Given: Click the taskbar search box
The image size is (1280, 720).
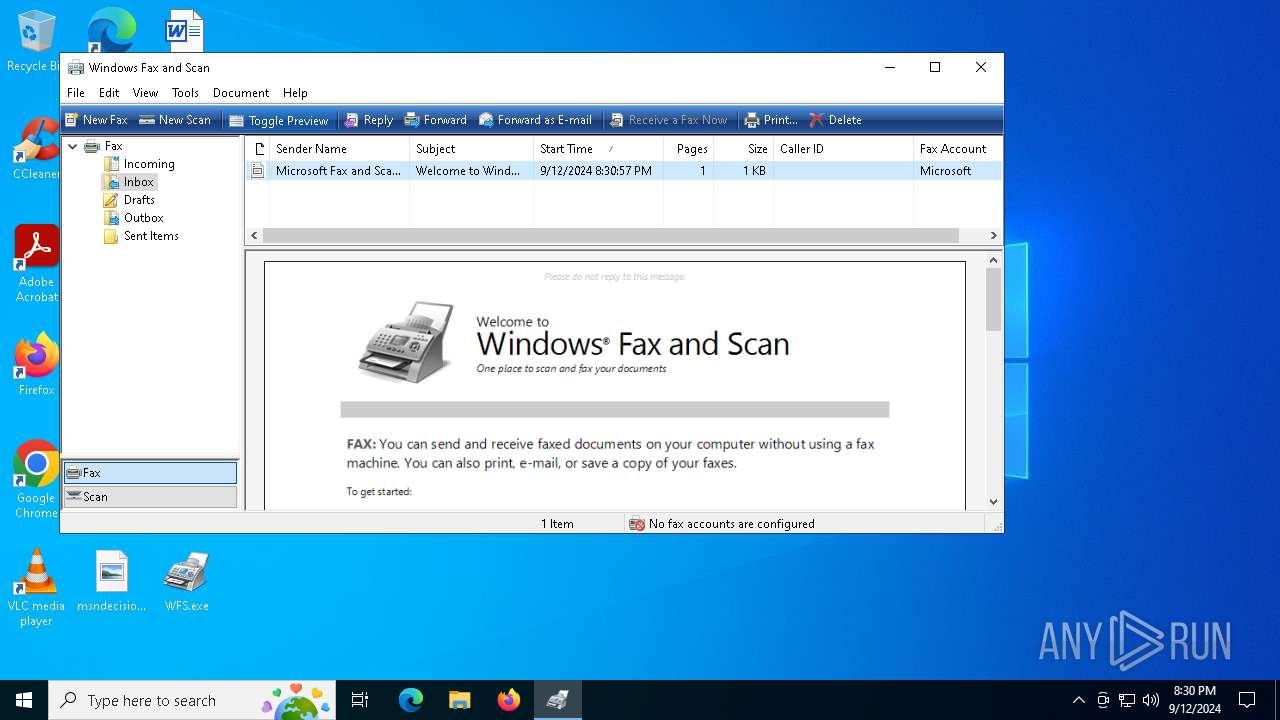Looking at the screenshot, I should (194, 700).
